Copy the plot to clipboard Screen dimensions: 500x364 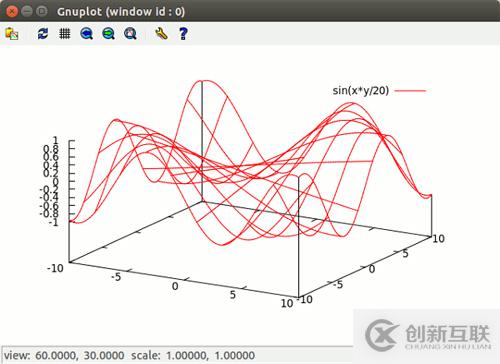12,34
